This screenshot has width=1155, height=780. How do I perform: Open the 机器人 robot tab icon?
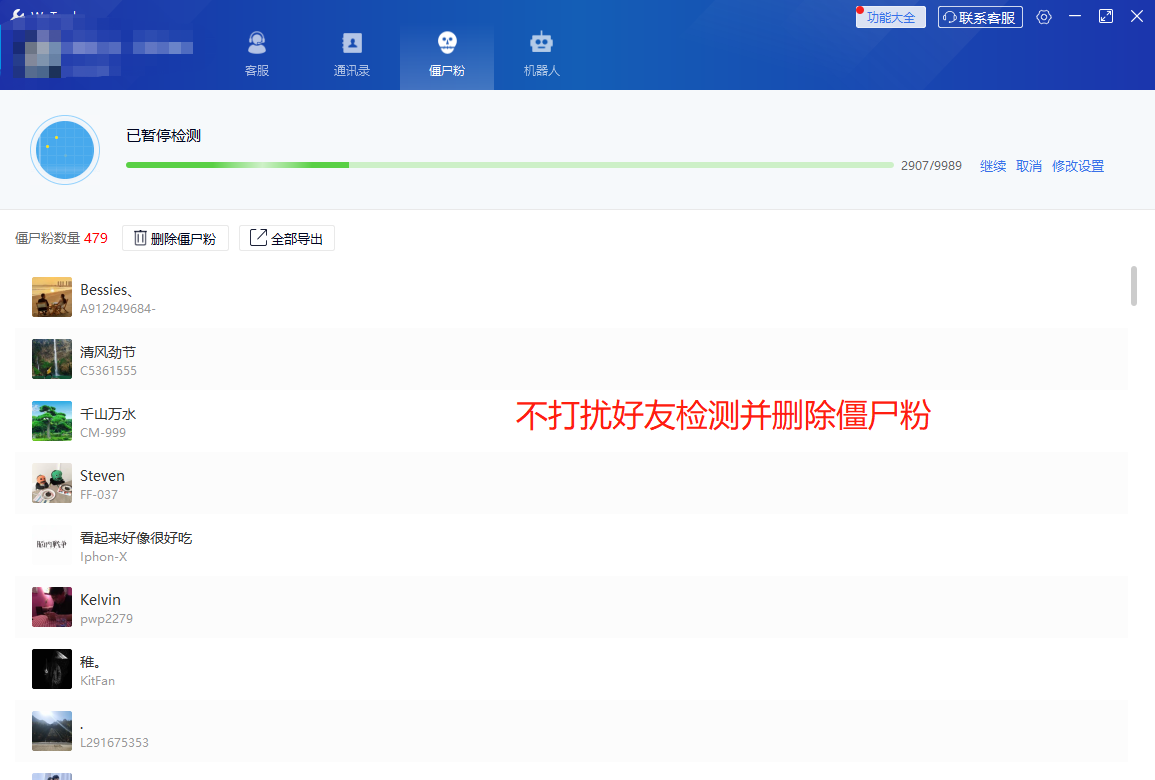click(541, 43)
